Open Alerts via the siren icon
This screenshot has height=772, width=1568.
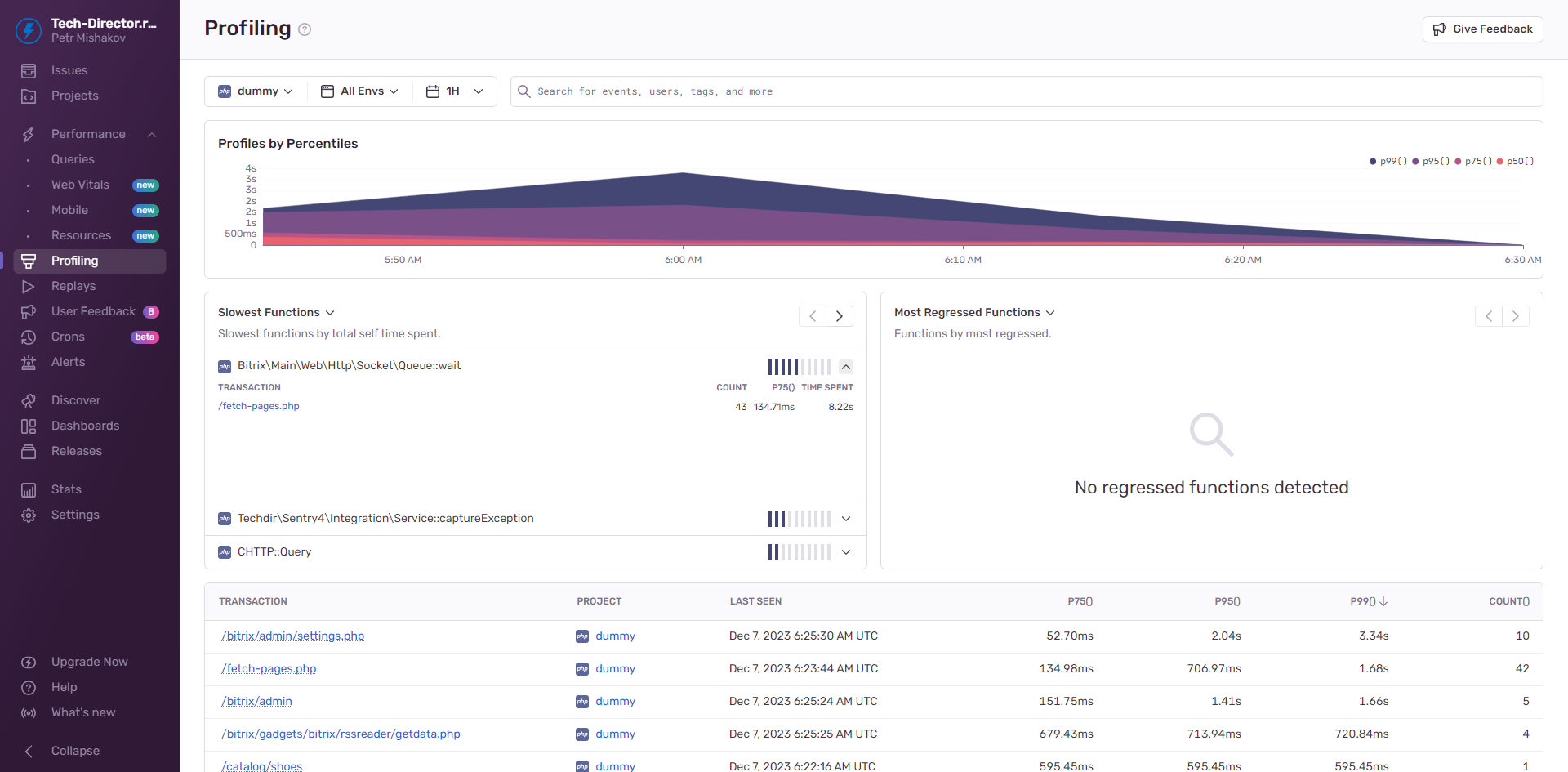click(29, 363)
